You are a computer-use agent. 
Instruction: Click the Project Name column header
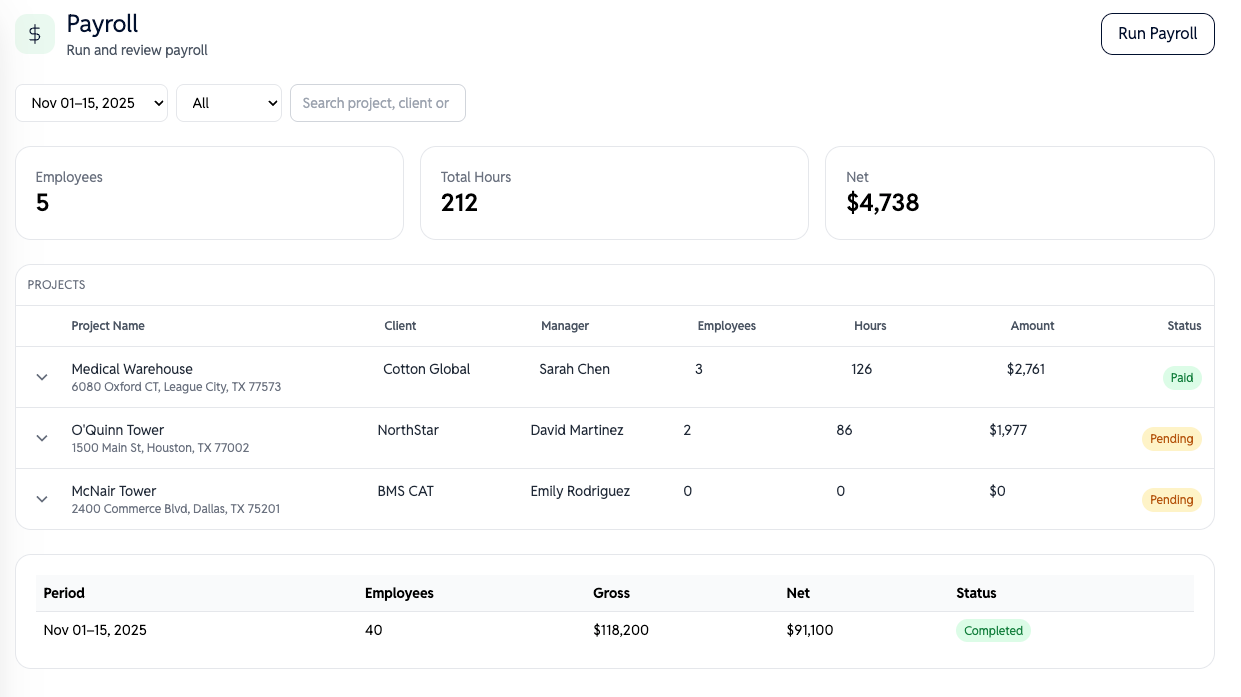click(x=108, y=326)
